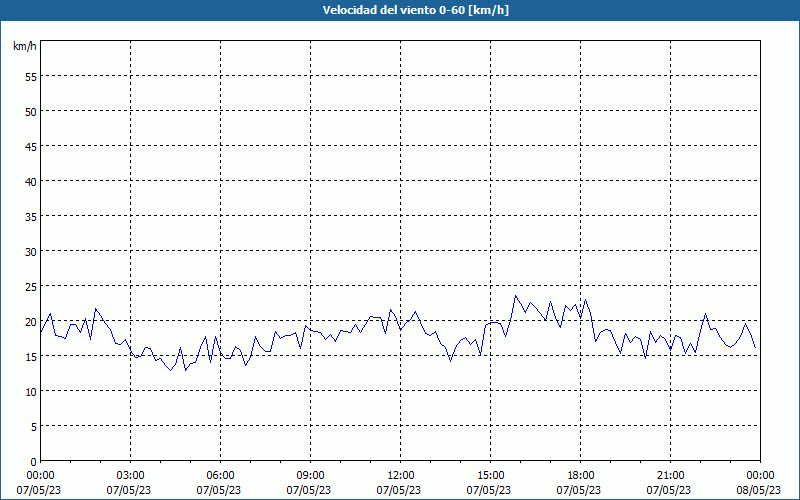Click the y-axis label '45'
The height and width of the screenshot is (500, 800).
[x=31, y=147]
